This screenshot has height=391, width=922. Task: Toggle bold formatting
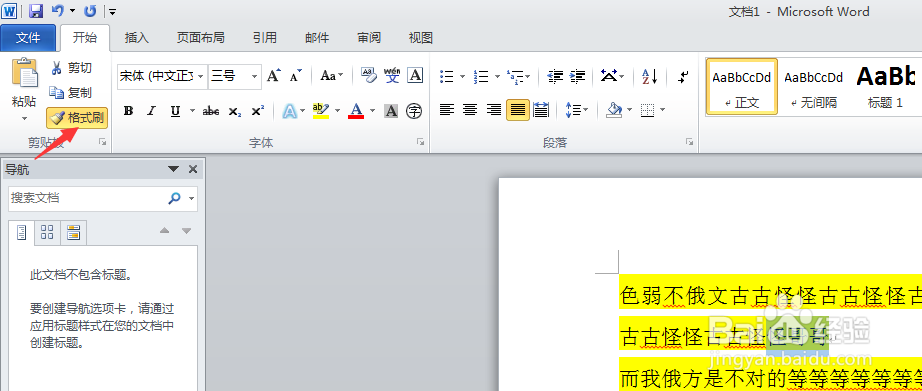pos(129,111)
